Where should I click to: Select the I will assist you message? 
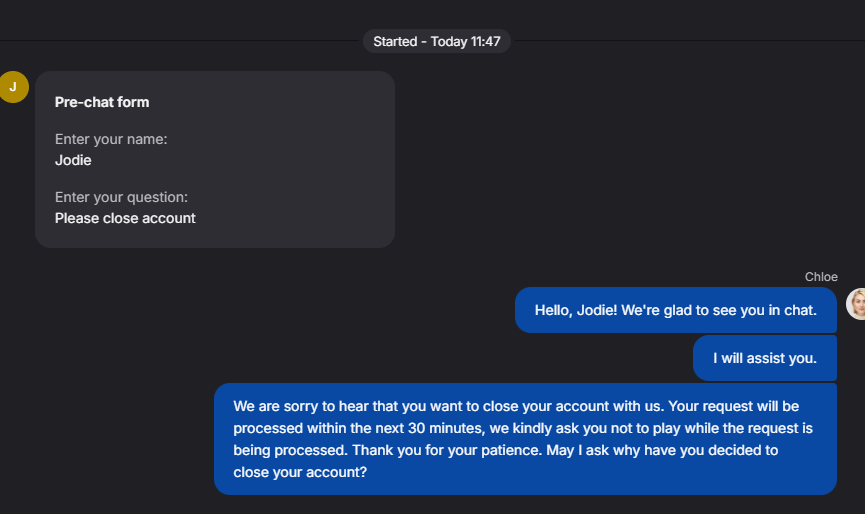click(765, 358)
